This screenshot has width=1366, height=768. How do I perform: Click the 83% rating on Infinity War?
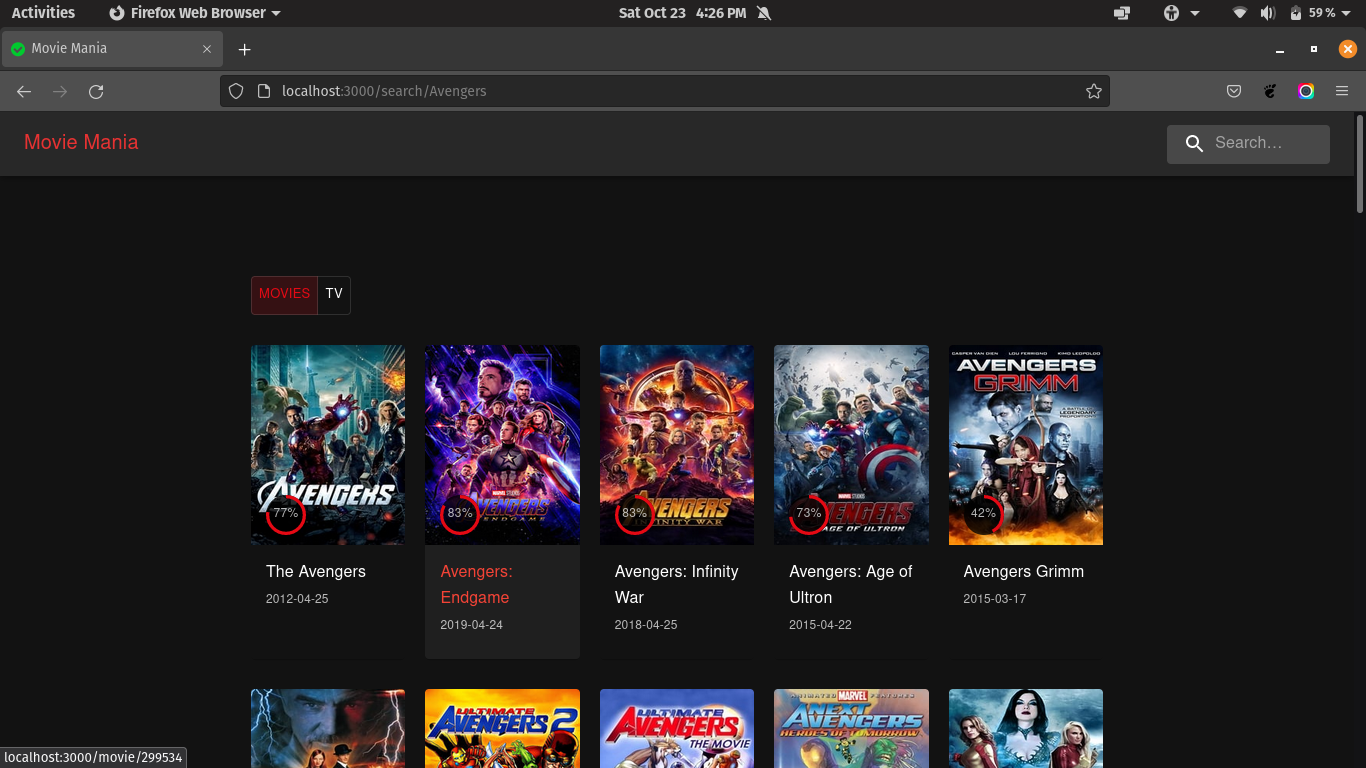click(634, 514)
